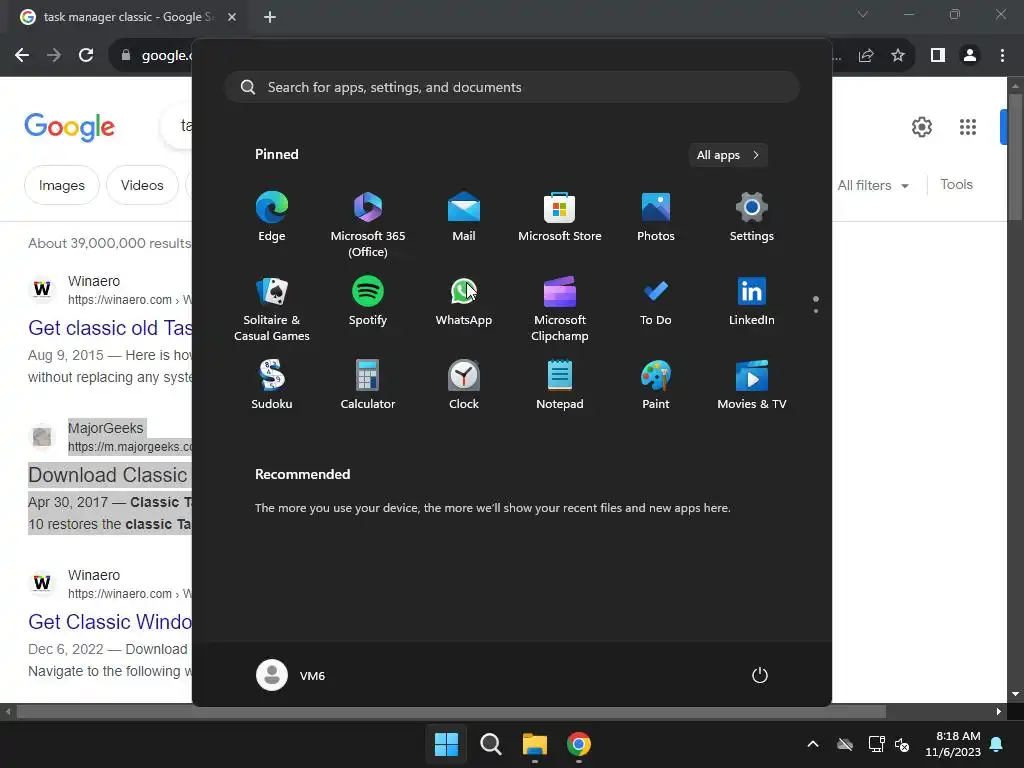Reload the Chrome page
The height and width of the screenshot is (768, 1024).
(x=86, y=56)
